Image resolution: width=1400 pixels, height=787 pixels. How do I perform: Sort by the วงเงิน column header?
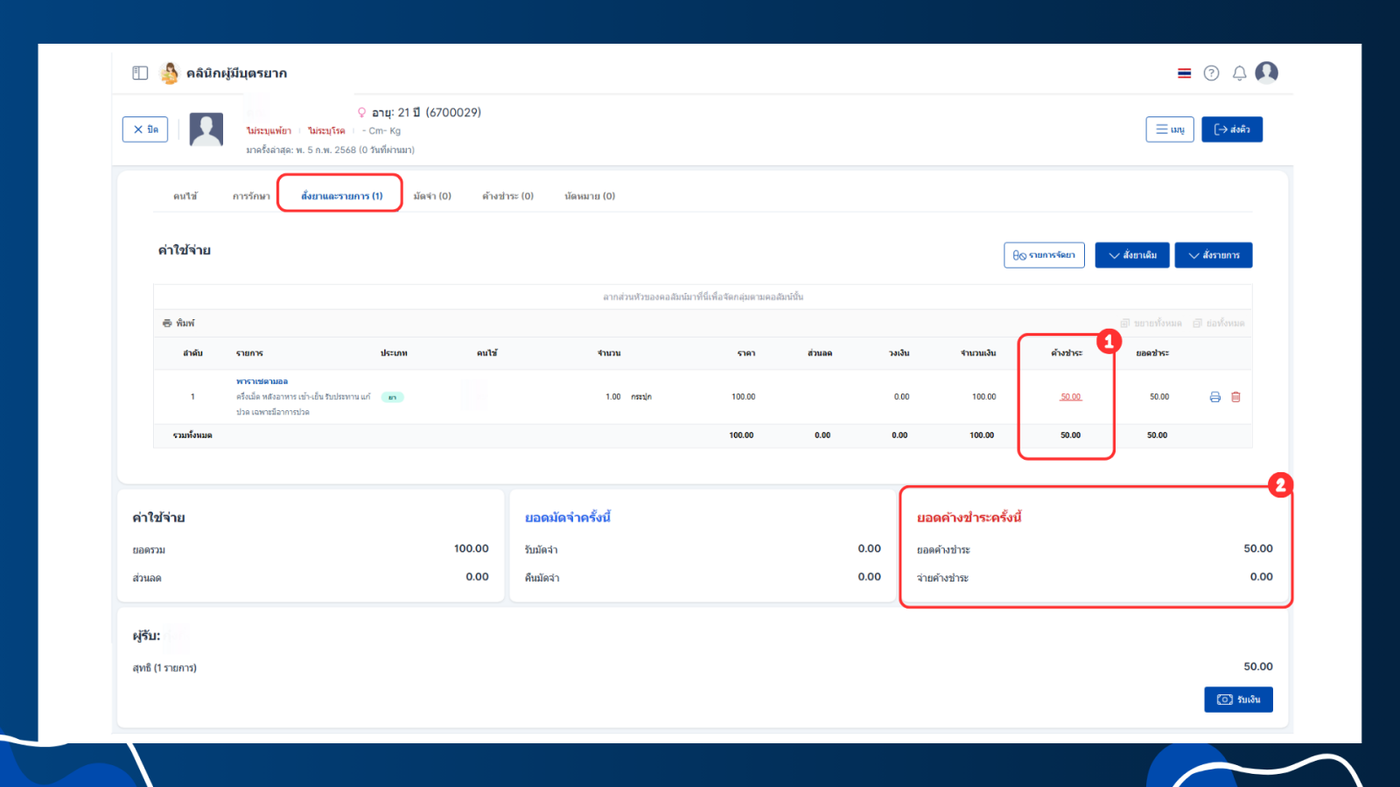899,353
